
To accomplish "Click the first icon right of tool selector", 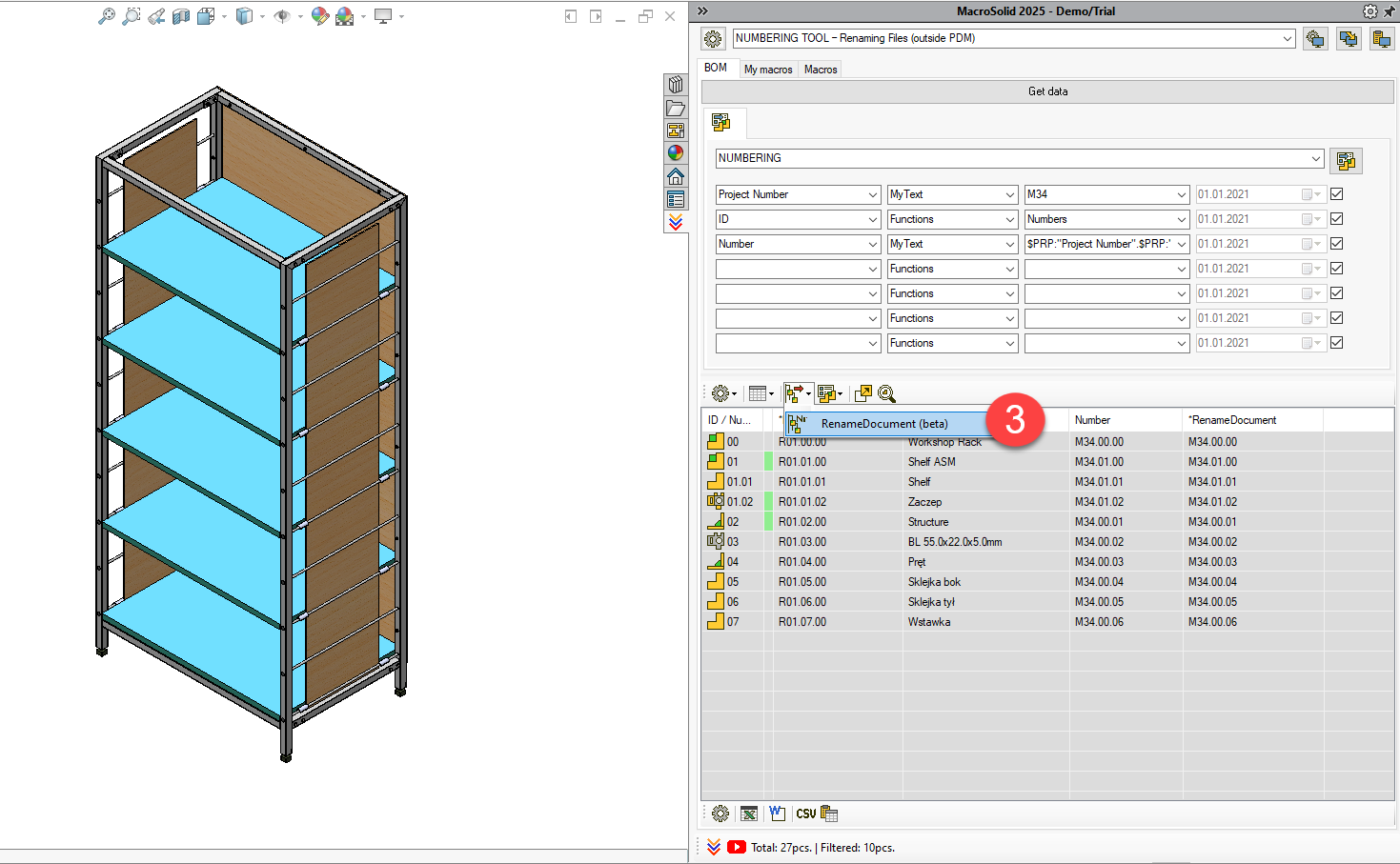I will point(1315,39).
